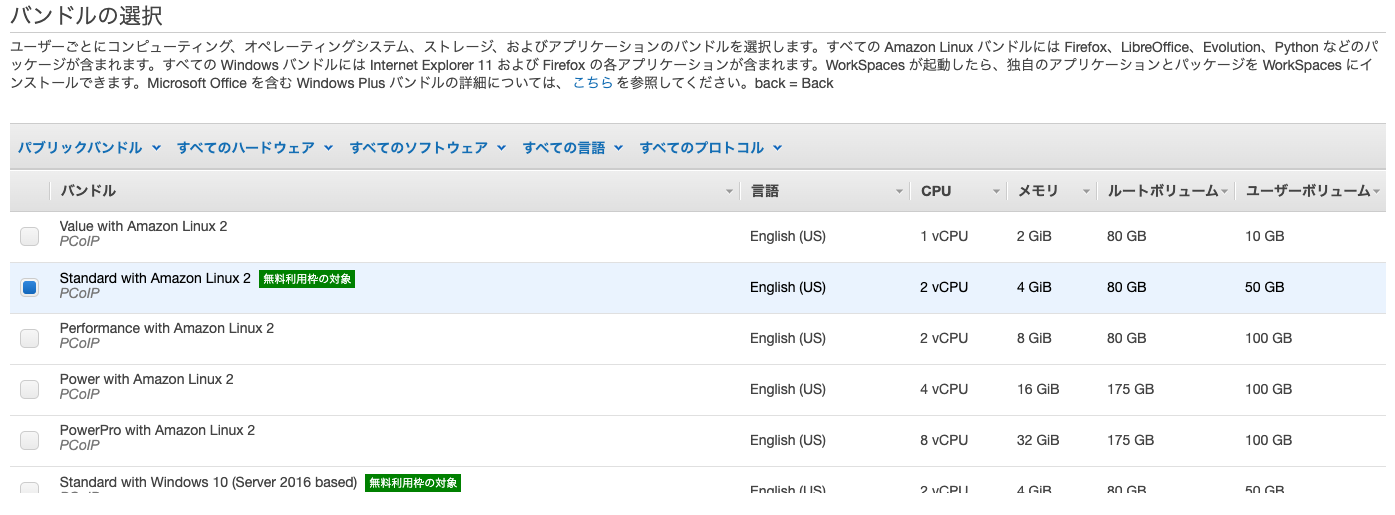Uncheck the Standard with Amazon Linux 2 bundle

[x=30, y=287]
